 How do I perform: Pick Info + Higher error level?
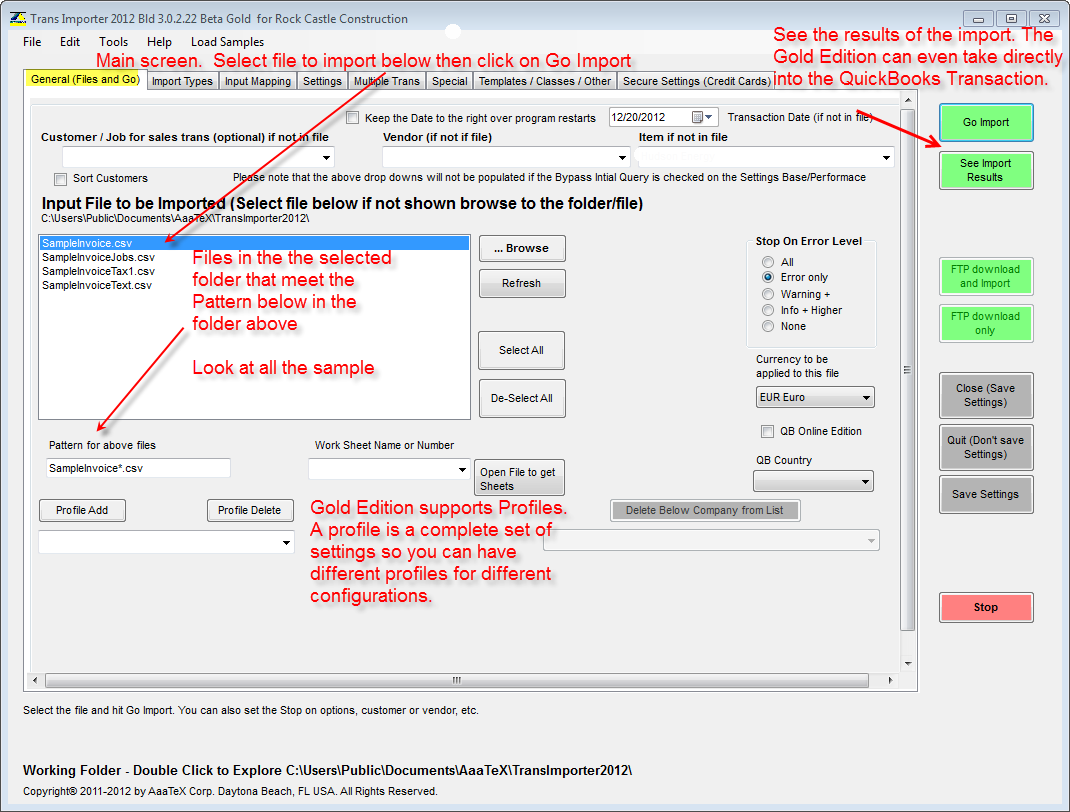click(x=768, y=310)
